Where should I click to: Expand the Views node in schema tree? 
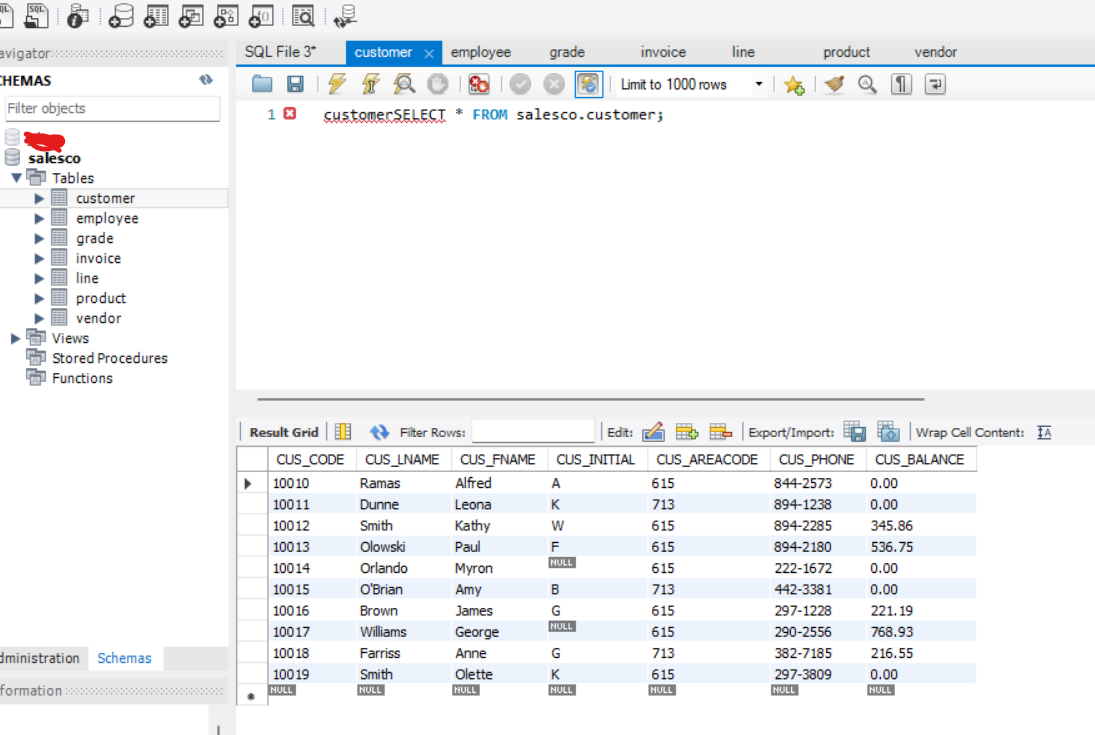[x=16, y=338]
